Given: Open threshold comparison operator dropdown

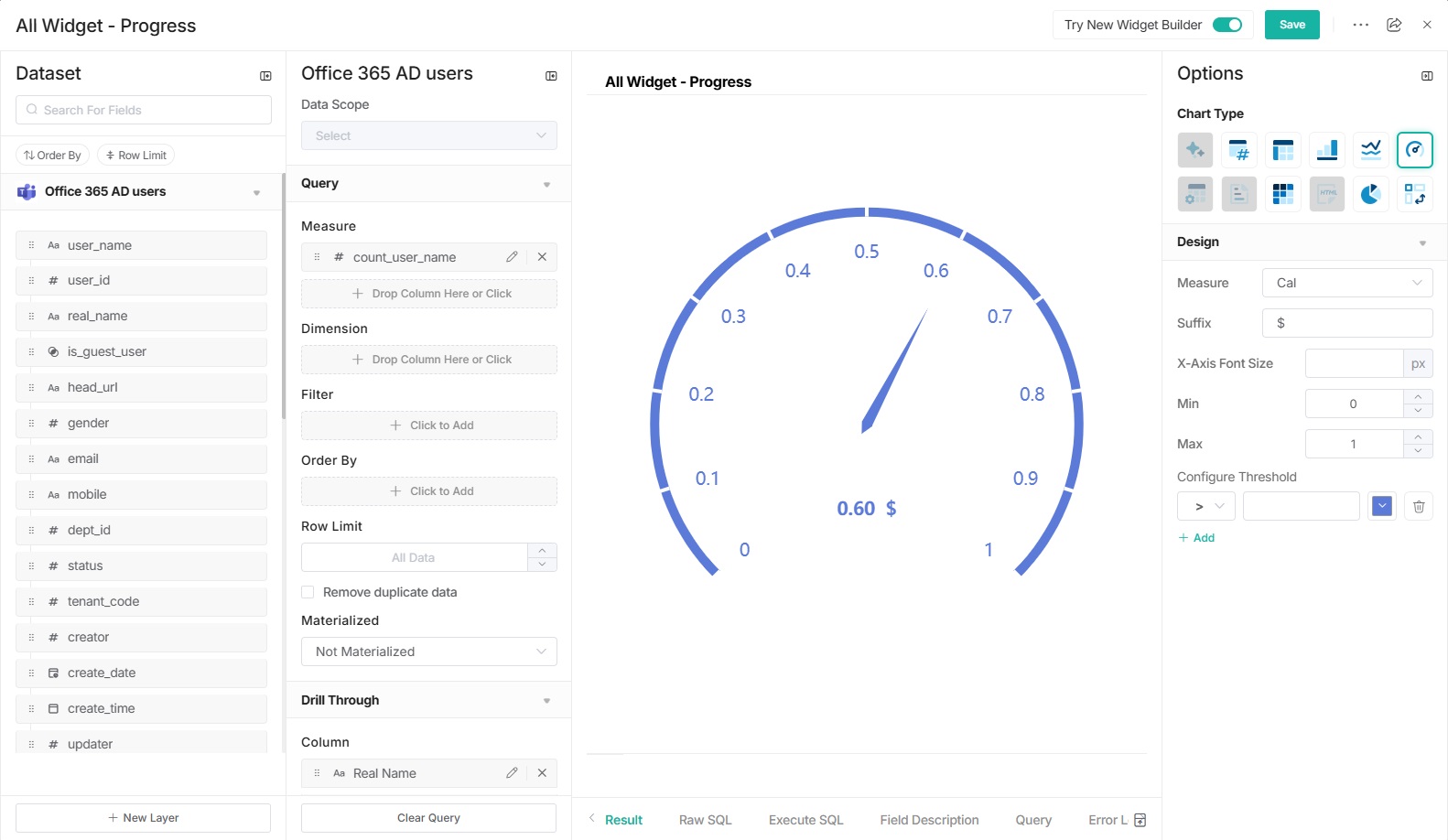Looking at the screenshot, I should click(x=1205, y=506).
